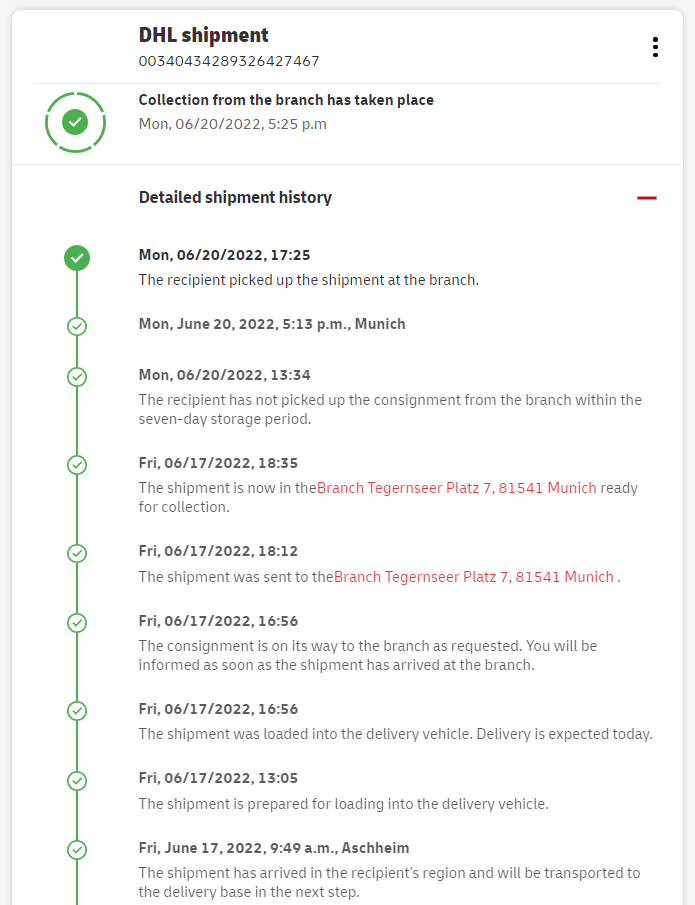695x905 pixels.
Task: Open the three-dot shipment options menu
Action: tap(655, 47)
